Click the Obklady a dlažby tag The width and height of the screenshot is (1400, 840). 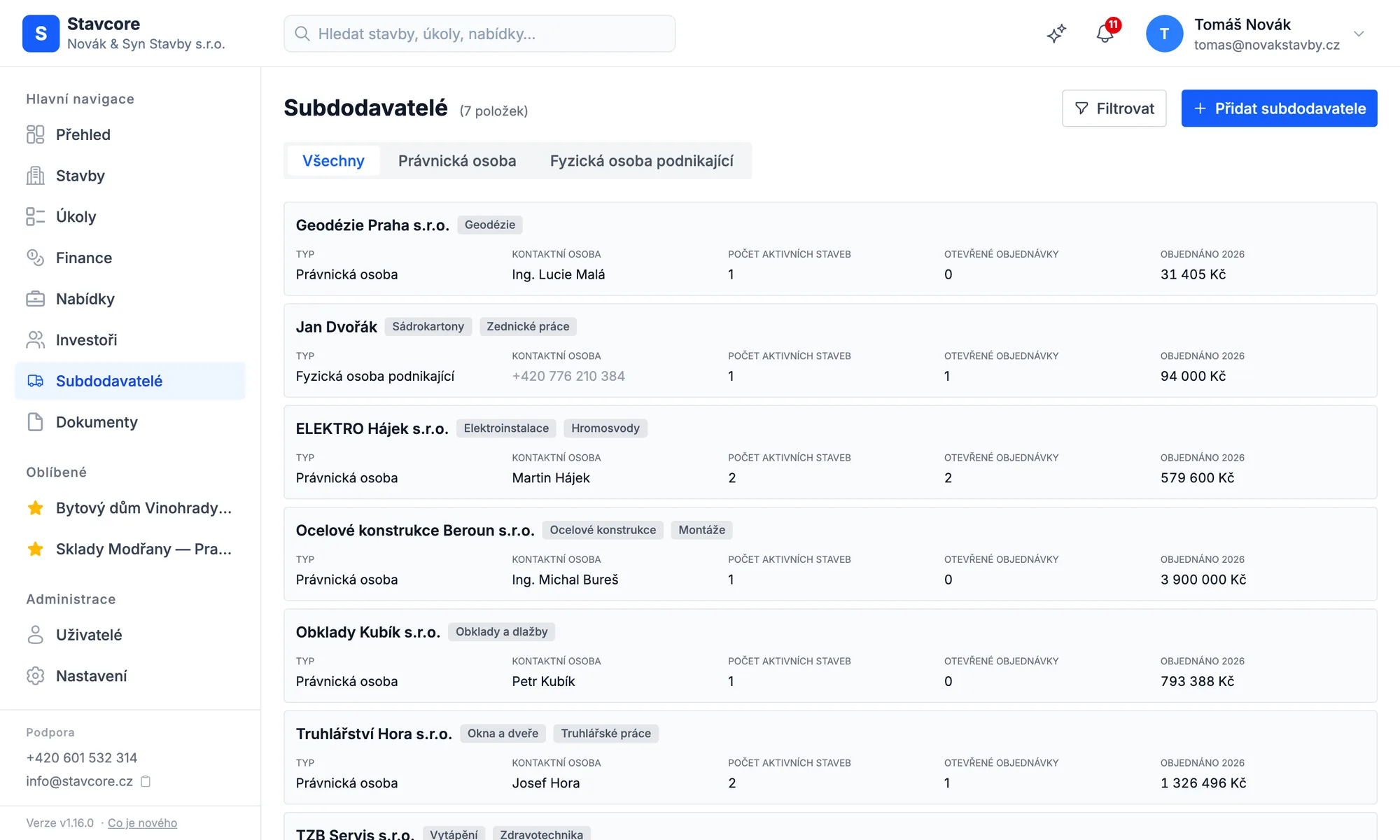(501, 631)
